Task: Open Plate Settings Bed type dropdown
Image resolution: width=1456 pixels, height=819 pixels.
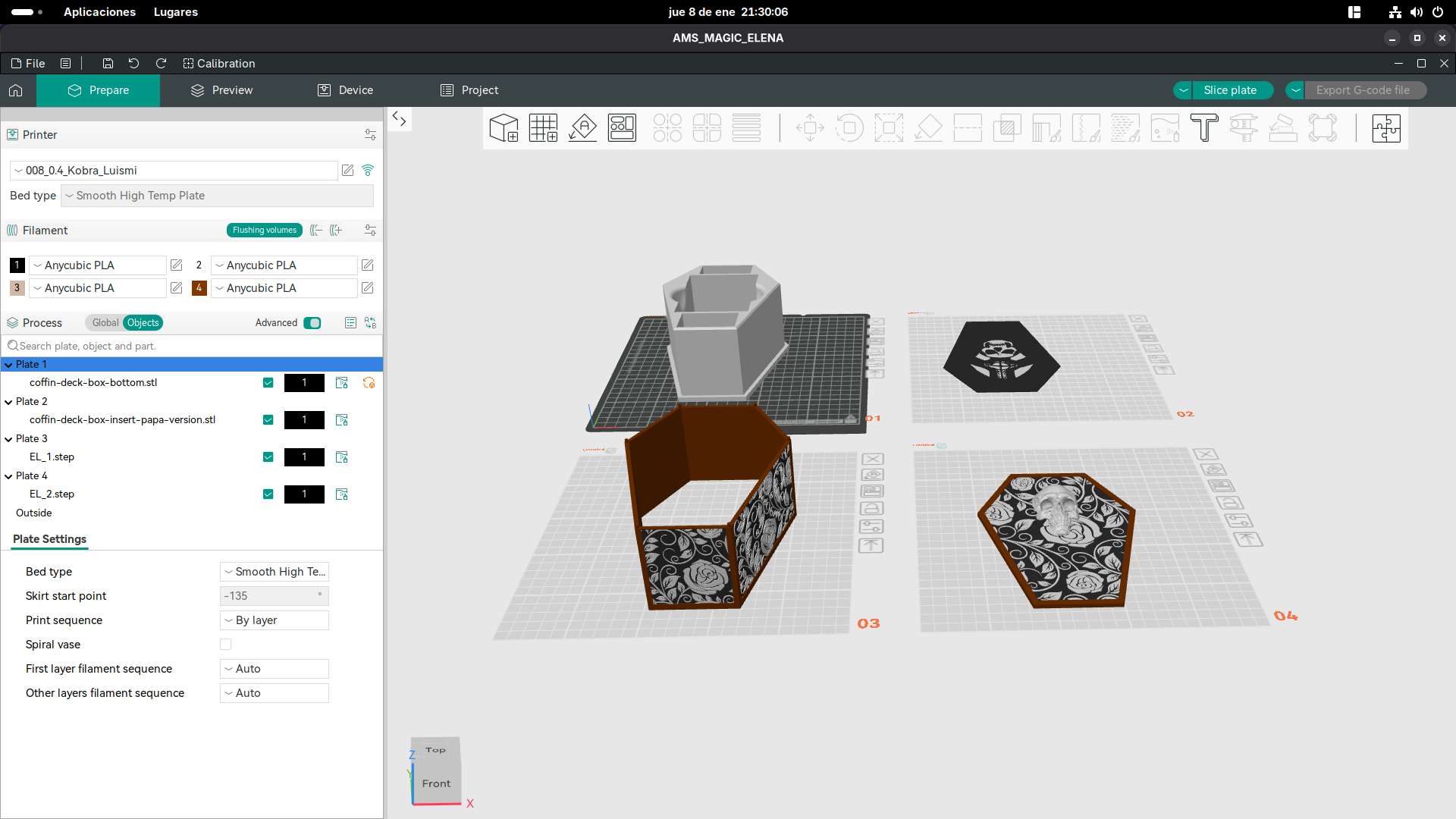Action: click(x=275, y=572)
